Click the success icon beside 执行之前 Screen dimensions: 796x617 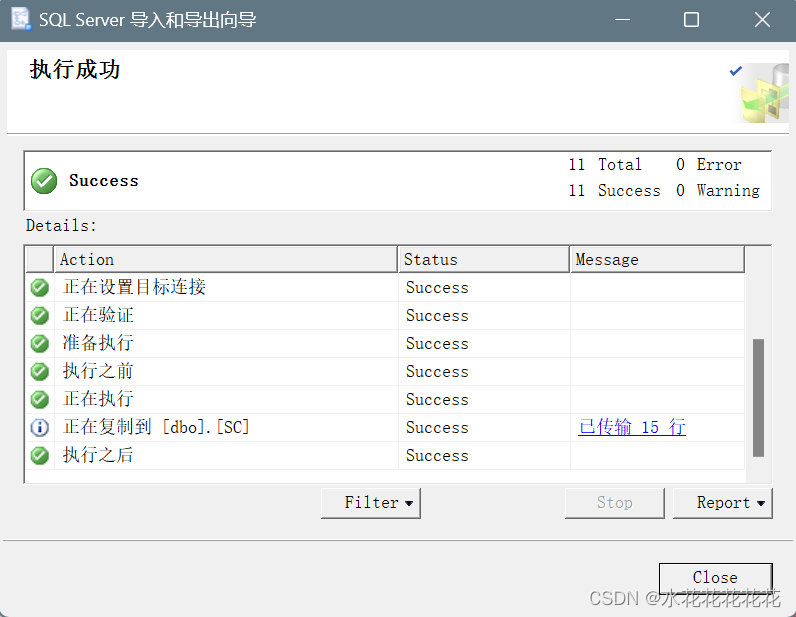[40, 371]
